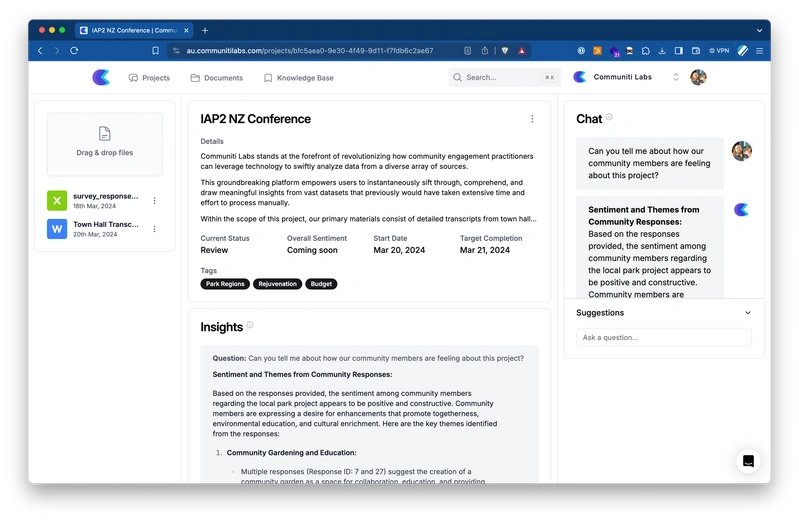799x521 pixels.
Task: Click the Drag & drop files upload area
Action: pos(104,144)
